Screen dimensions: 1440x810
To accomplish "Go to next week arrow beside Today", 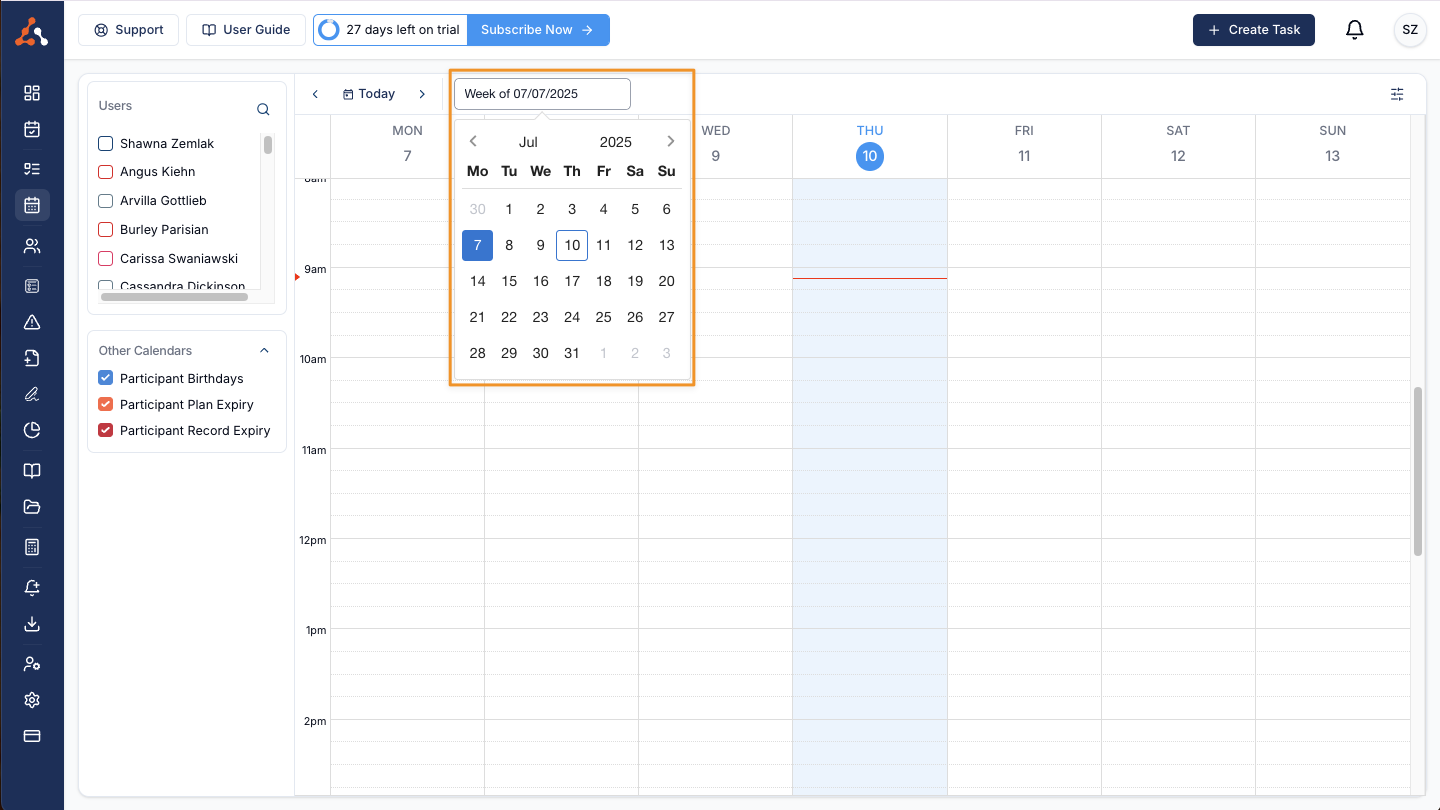I will [422, 94].
